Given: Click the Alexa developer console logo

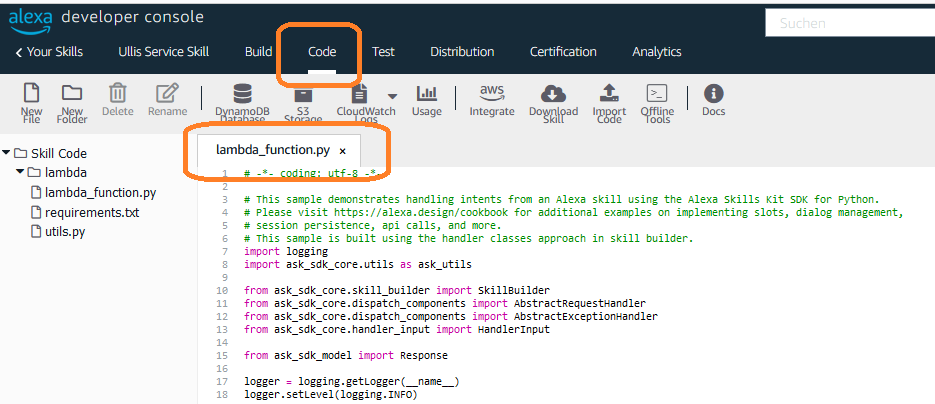Looking at the screenshot, I should (x=106, y=20).
